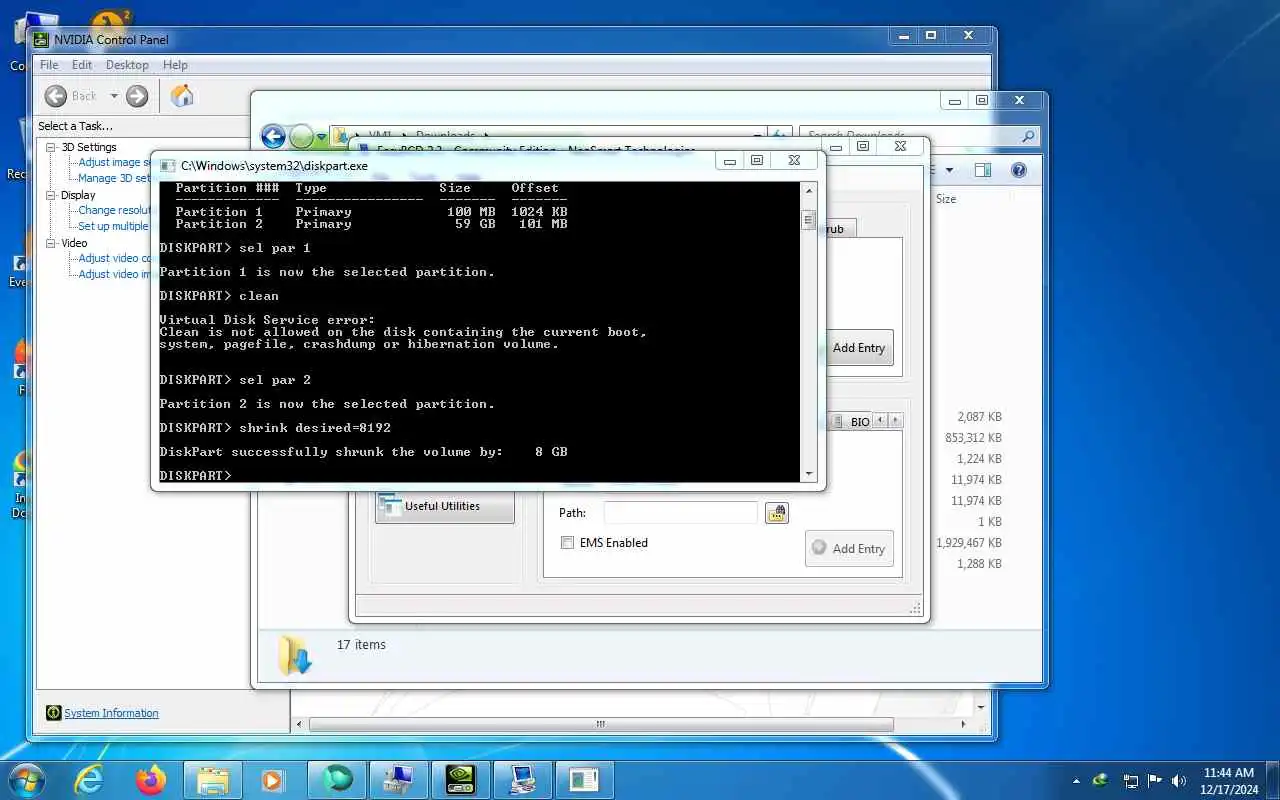The width and height of the screenshot is (1280, 800).
Task: Open the Windows Start menu orb
Action: coord(27,779)
